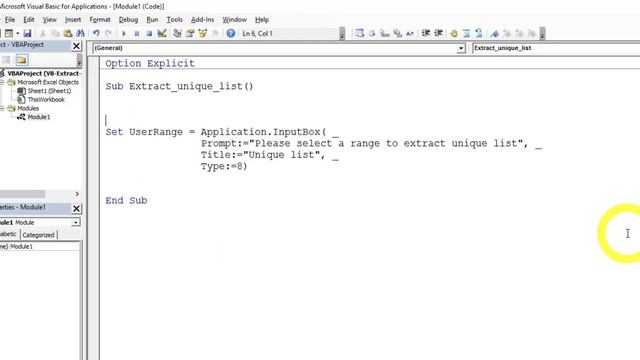This screenshot has width=640, height=360.
Task: Click the Comment Block icon
Action: pos(466,33)
